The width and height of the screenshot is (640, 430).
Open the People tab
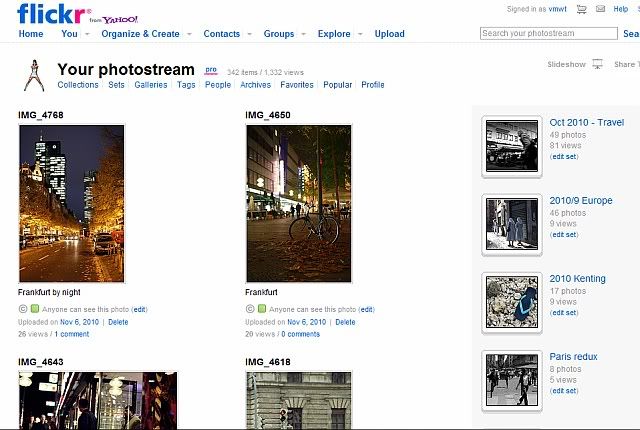point(218,85)
